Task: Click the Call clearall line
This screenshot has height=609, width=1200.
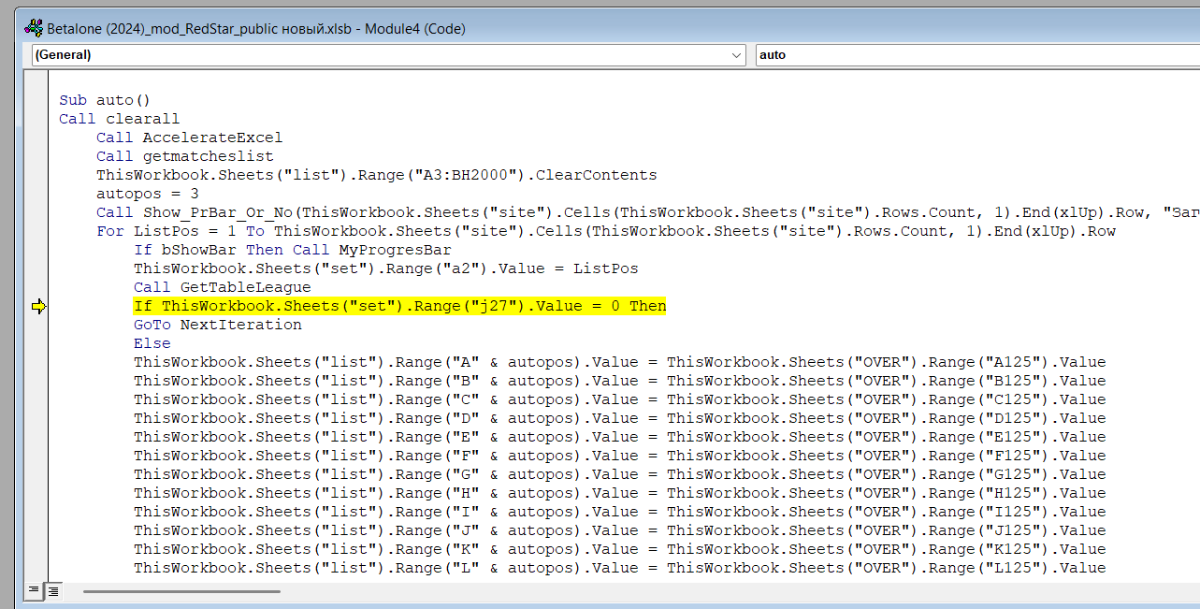Action: pyautogui.click(x=105, y=119)
